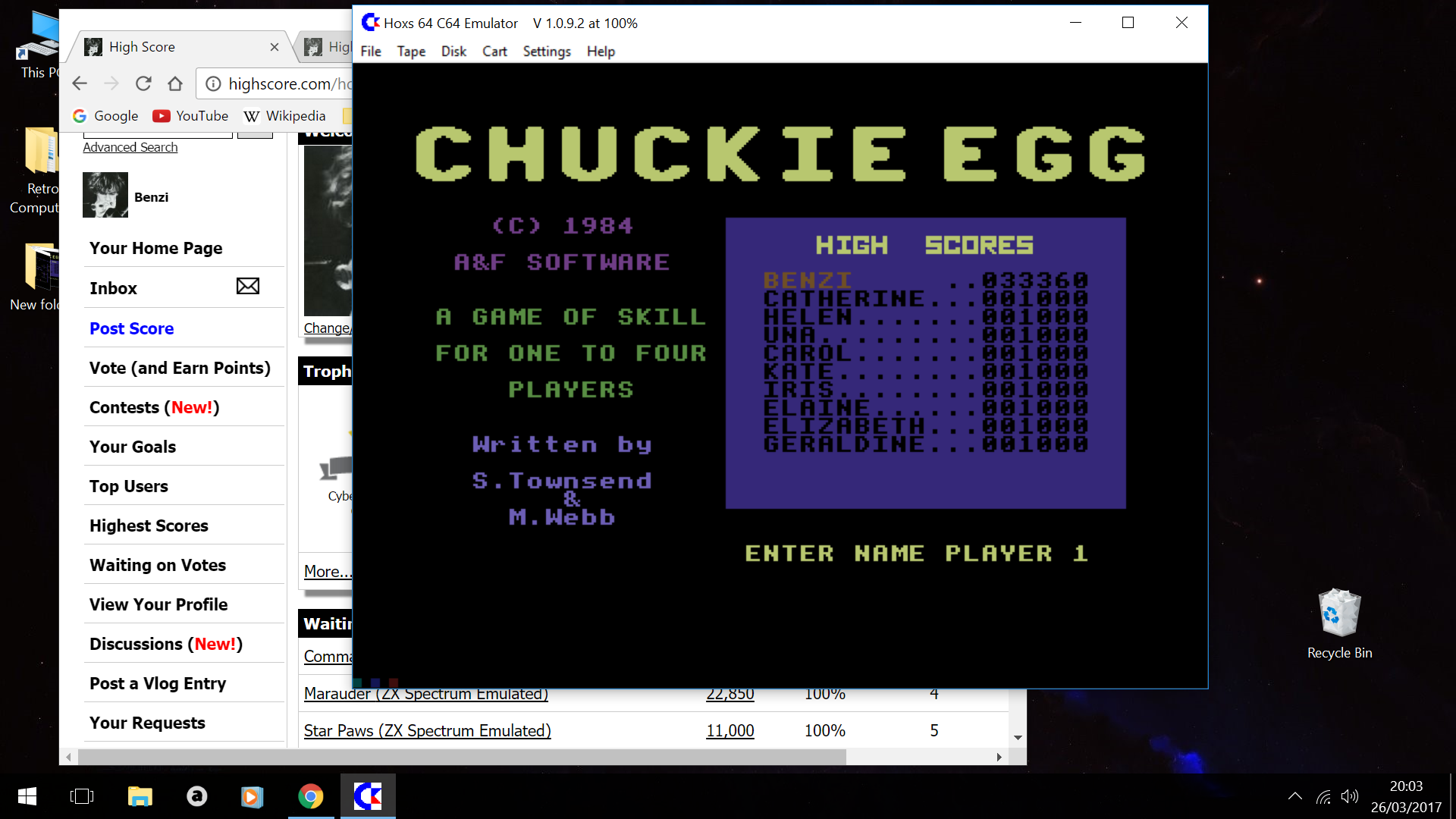Open the Tape menu
The width and height of the screenshot is (1456, 819).
(x=411, y=52)
